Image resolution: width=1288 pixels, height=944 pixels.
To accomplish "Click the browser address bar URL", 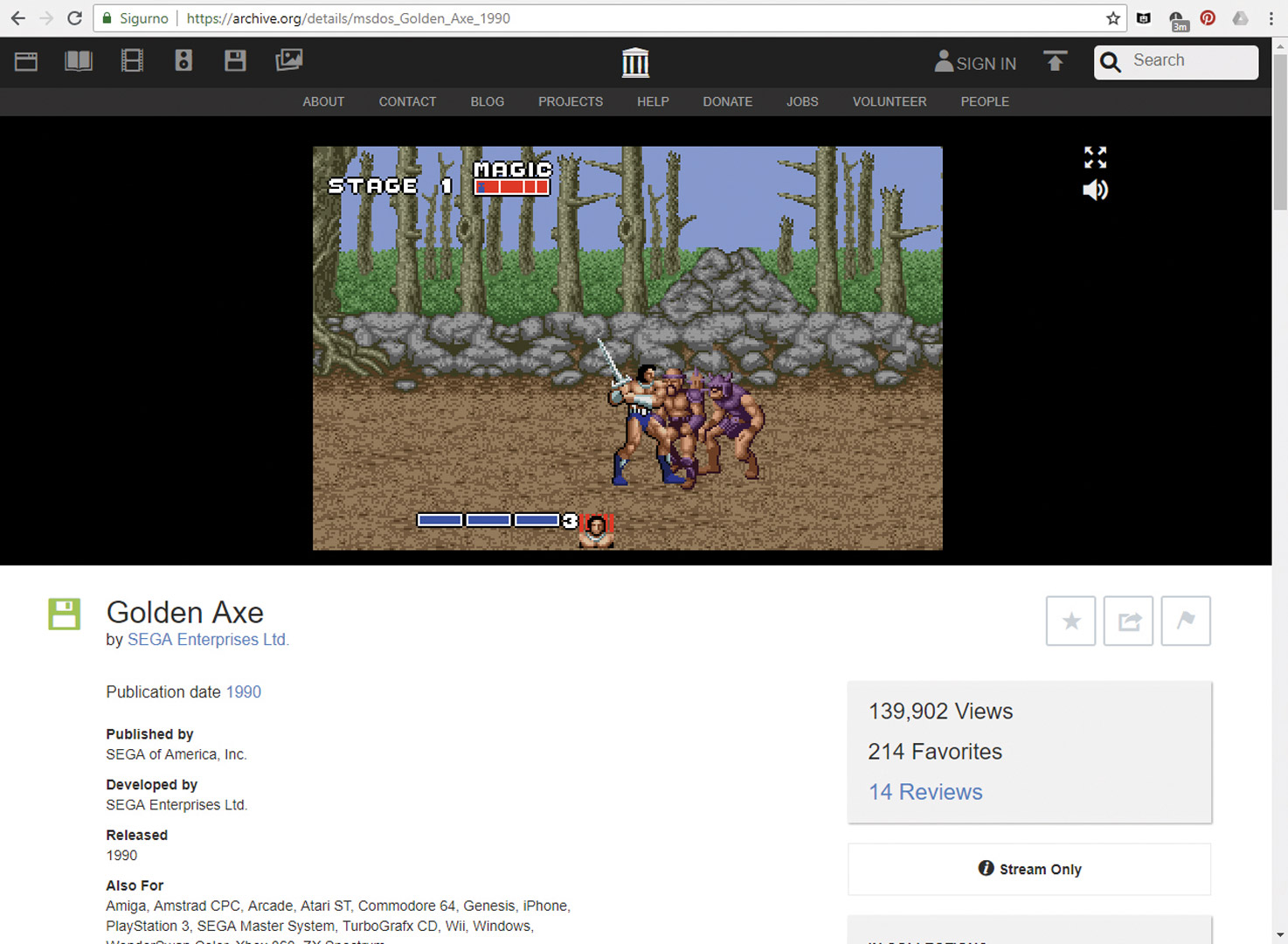I will click(x=349, y=18).
